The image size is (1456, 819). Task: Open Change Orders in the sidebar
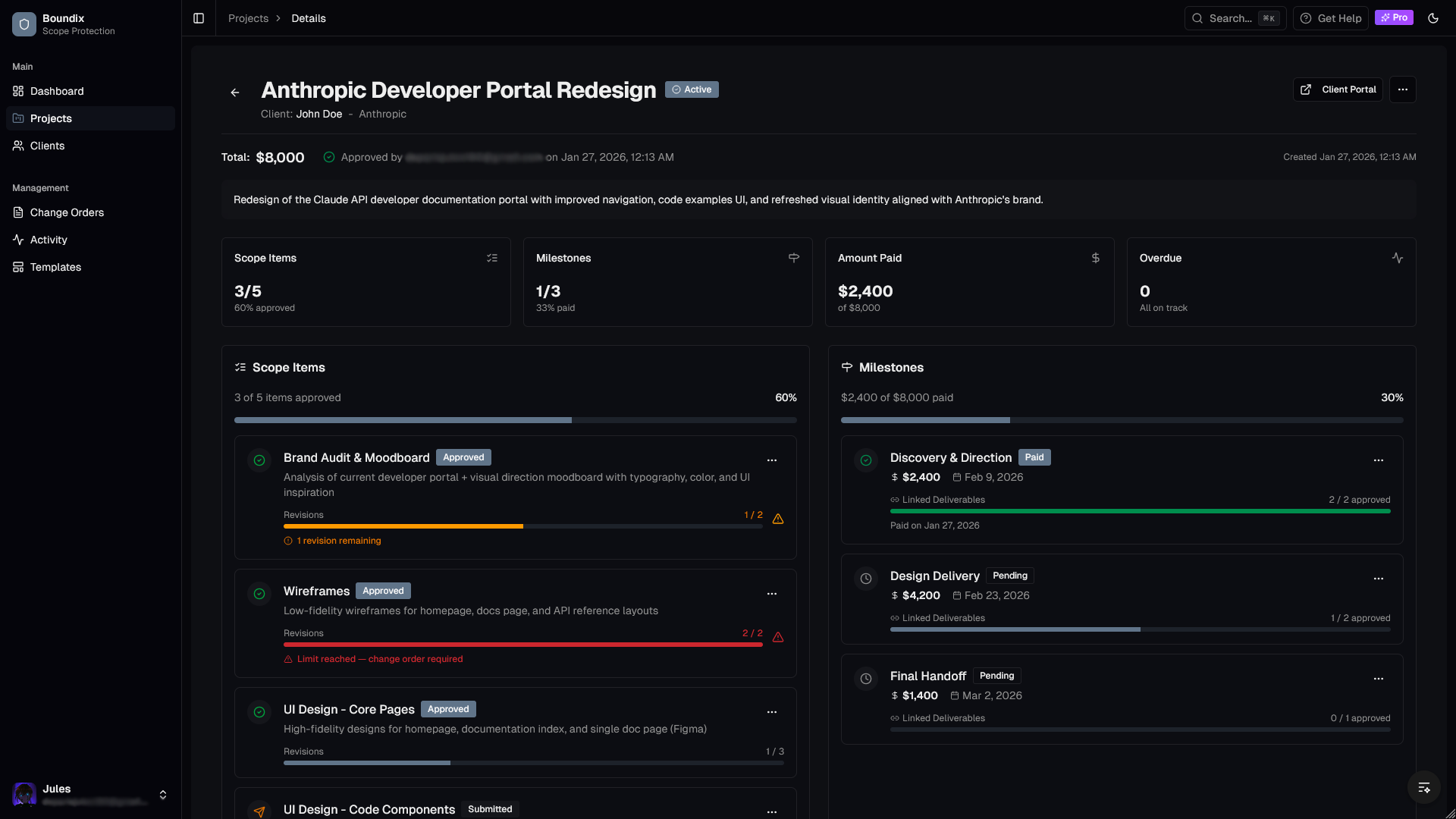90,212
